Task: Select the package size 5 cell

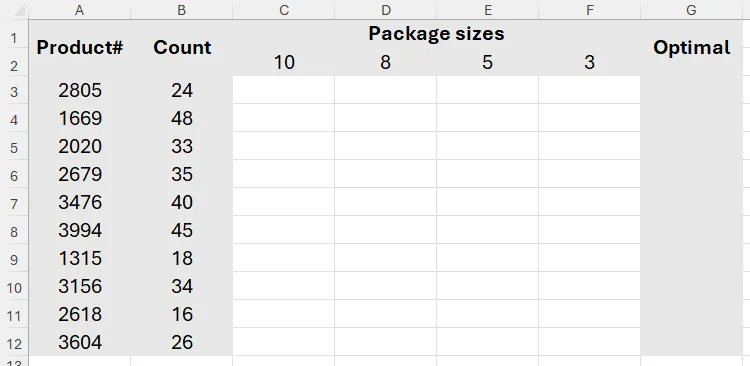Action: (x=487, y=62)
